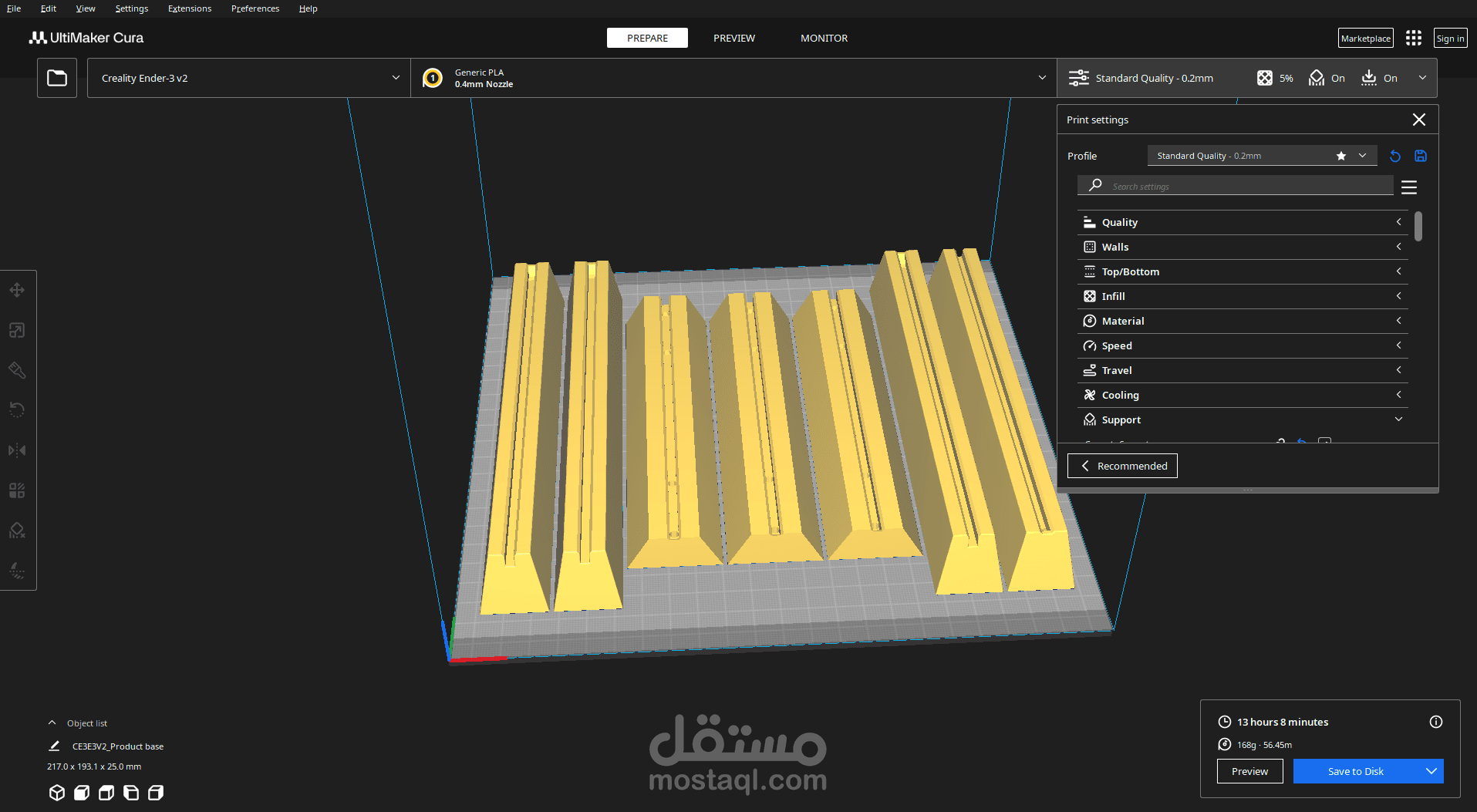Select the Move tool
Screen dimensions: 1477x812
17,290
